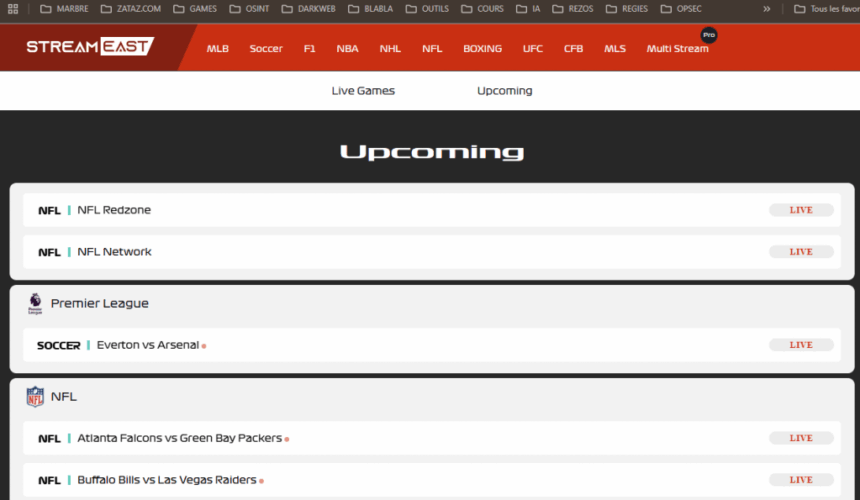Click the NFL section heading text

(x=64, y=396)
